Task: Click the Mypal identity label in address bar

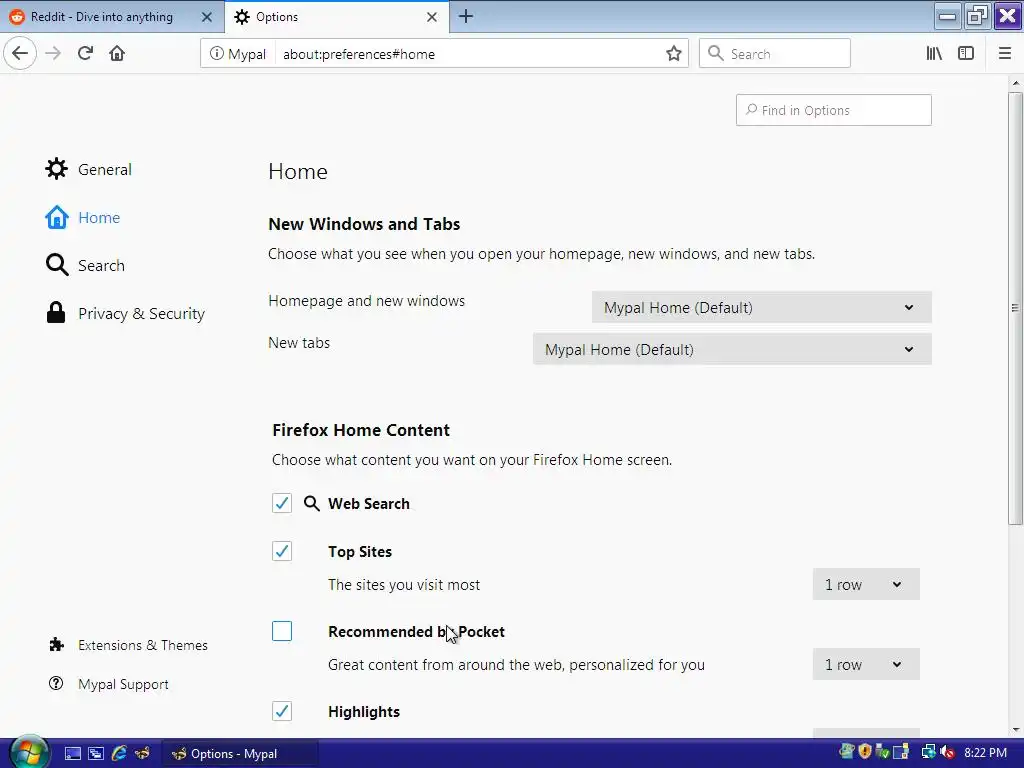Action: click(246, 54)
